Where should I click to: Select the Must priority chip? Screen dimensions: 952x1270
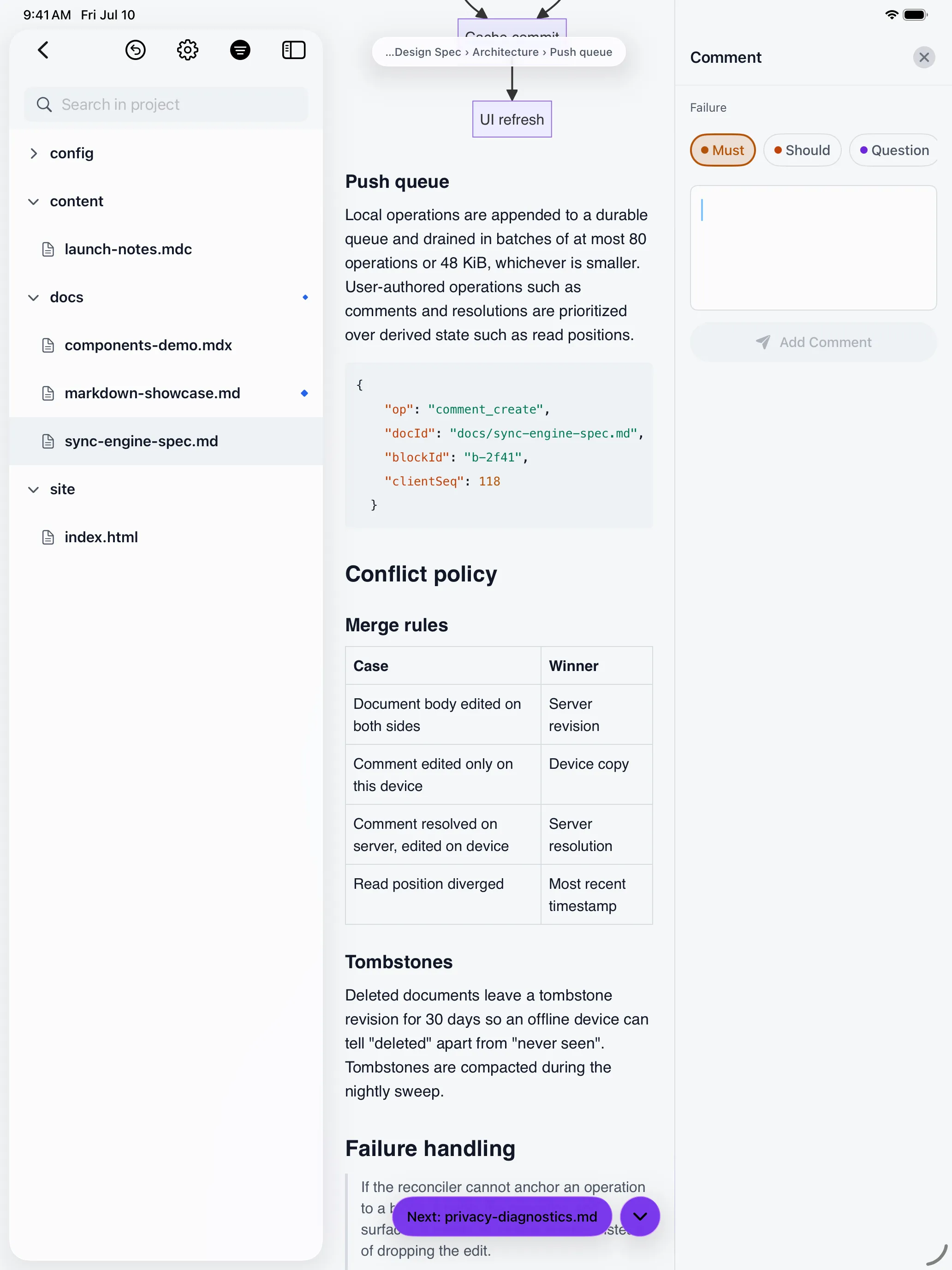[x=722, y=150]
